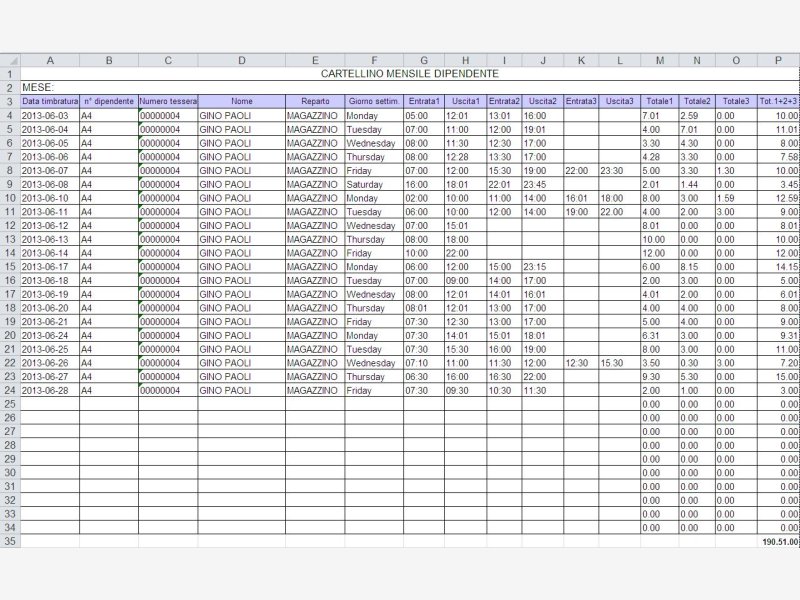
Task: Select column A header
Action: 50,60
